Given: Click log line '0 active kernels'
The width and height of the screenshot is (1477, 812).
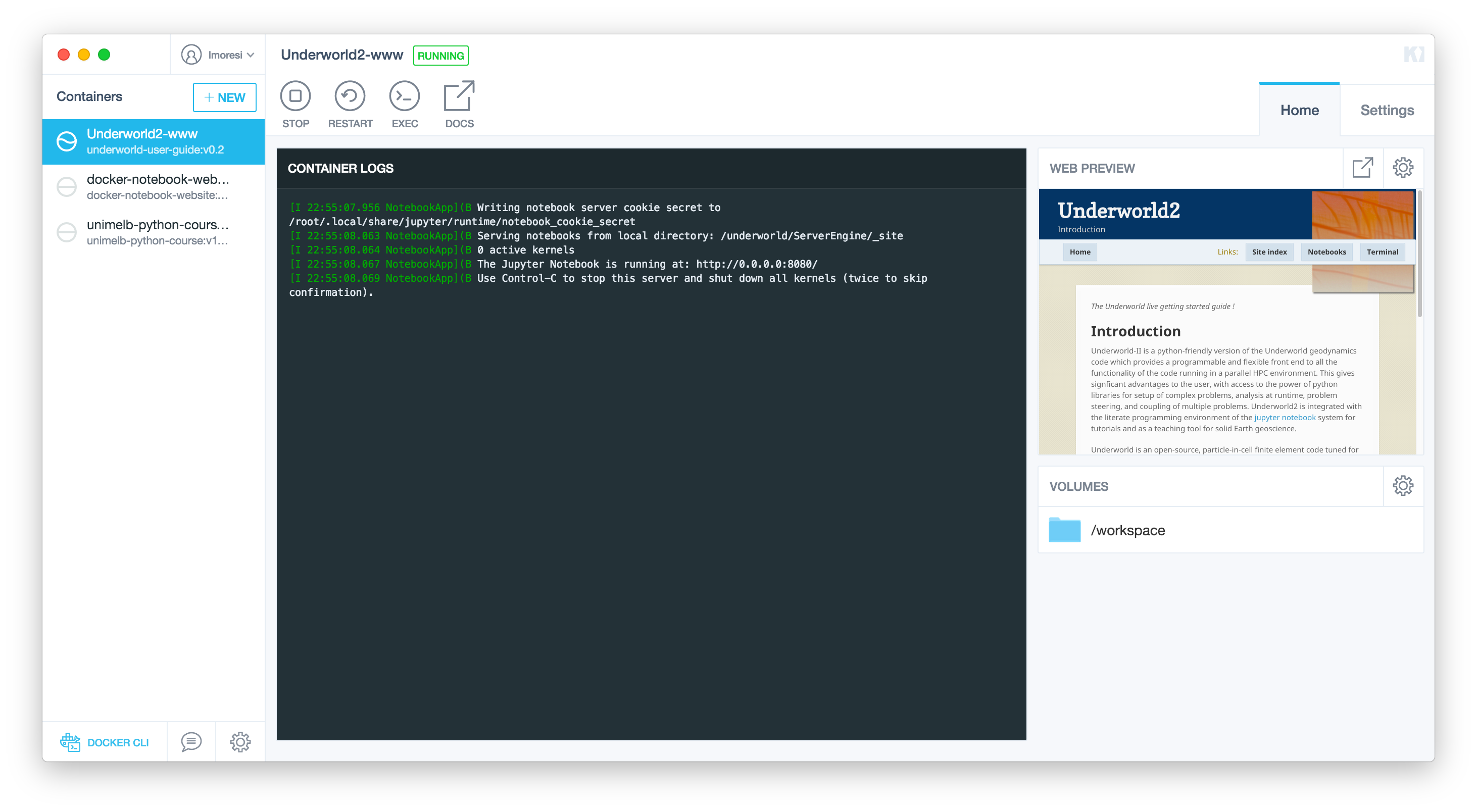Looking at the screenshot, I should point(431,250).
